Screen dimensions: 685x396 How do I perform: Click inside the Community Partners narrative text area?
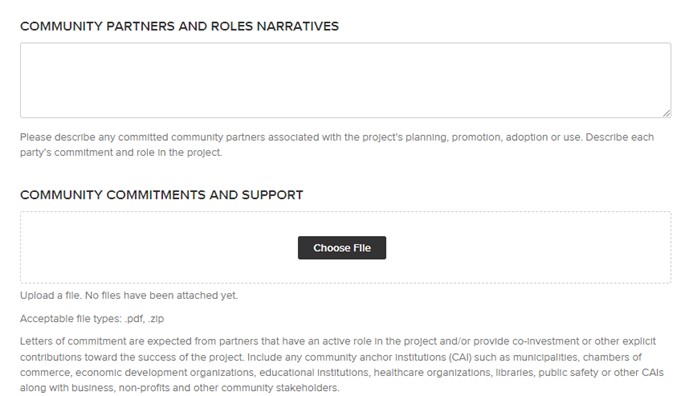click(345, 80)
